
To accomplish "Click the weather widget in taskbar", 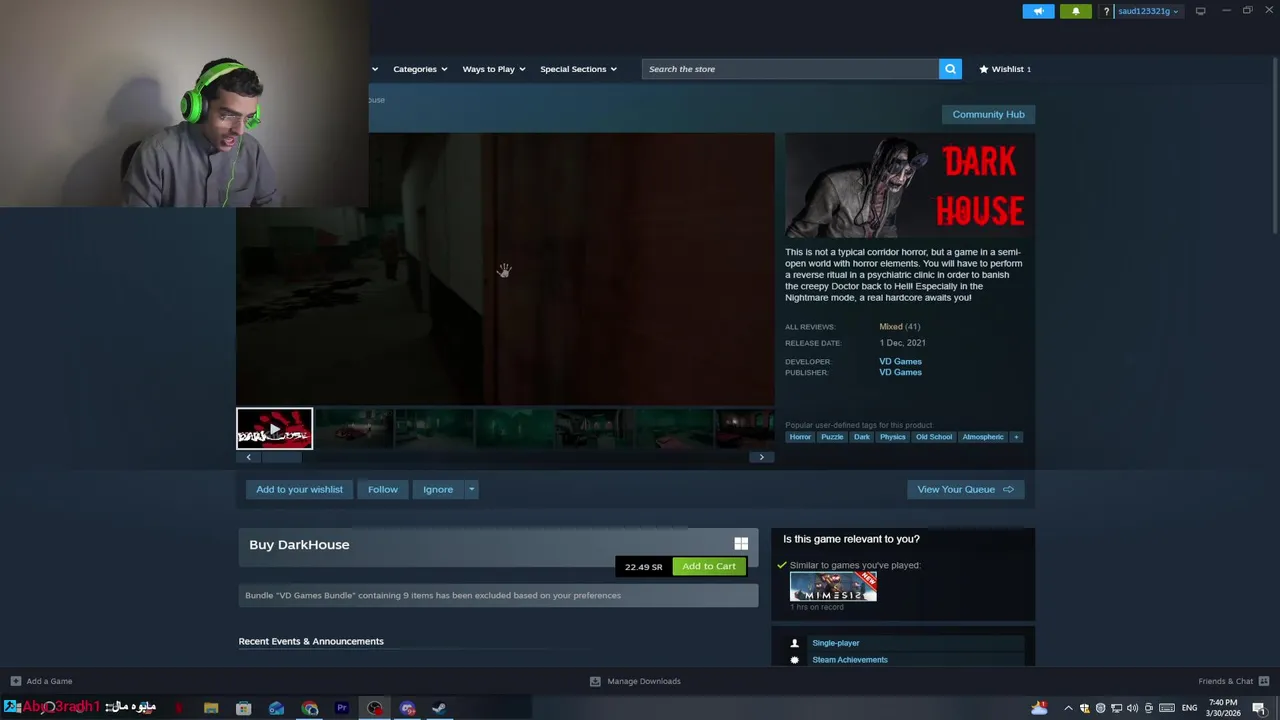I will pos(1040,708).
